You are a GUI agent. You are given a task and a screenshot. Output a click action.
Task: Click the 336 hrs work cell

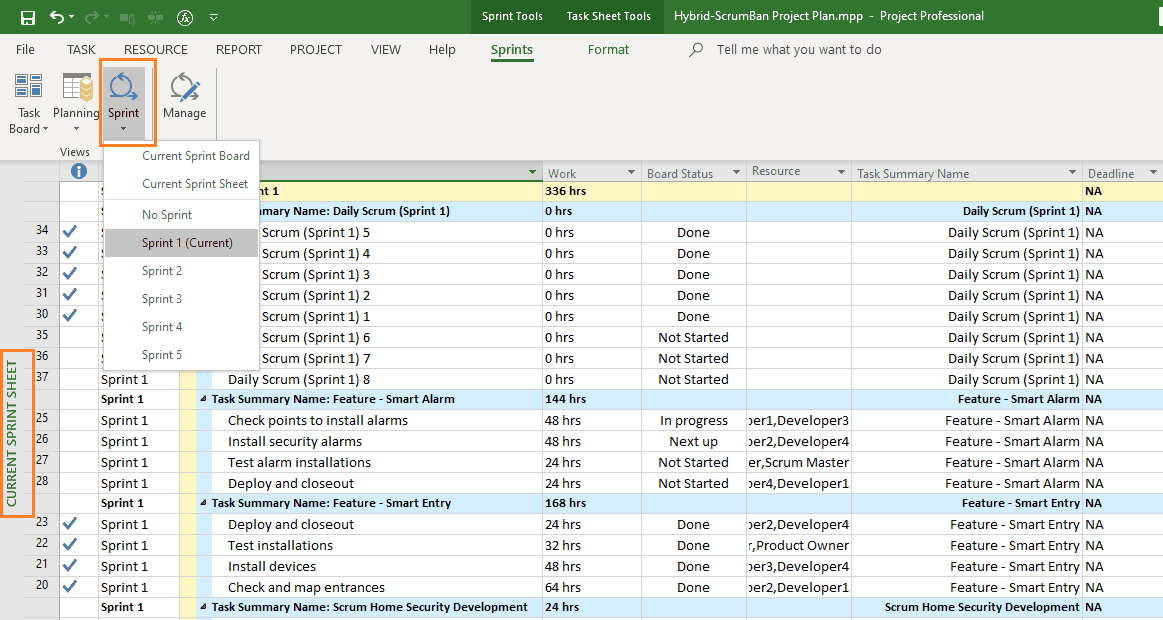[592, 191]
